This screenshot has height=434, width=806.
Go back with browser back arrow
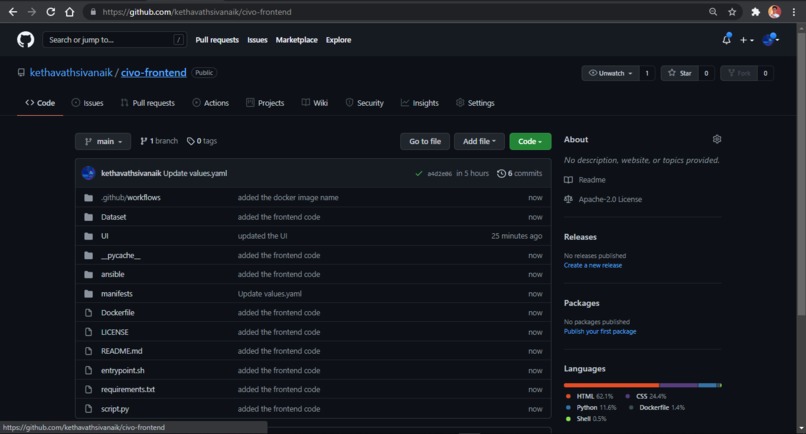click(13, 11)
